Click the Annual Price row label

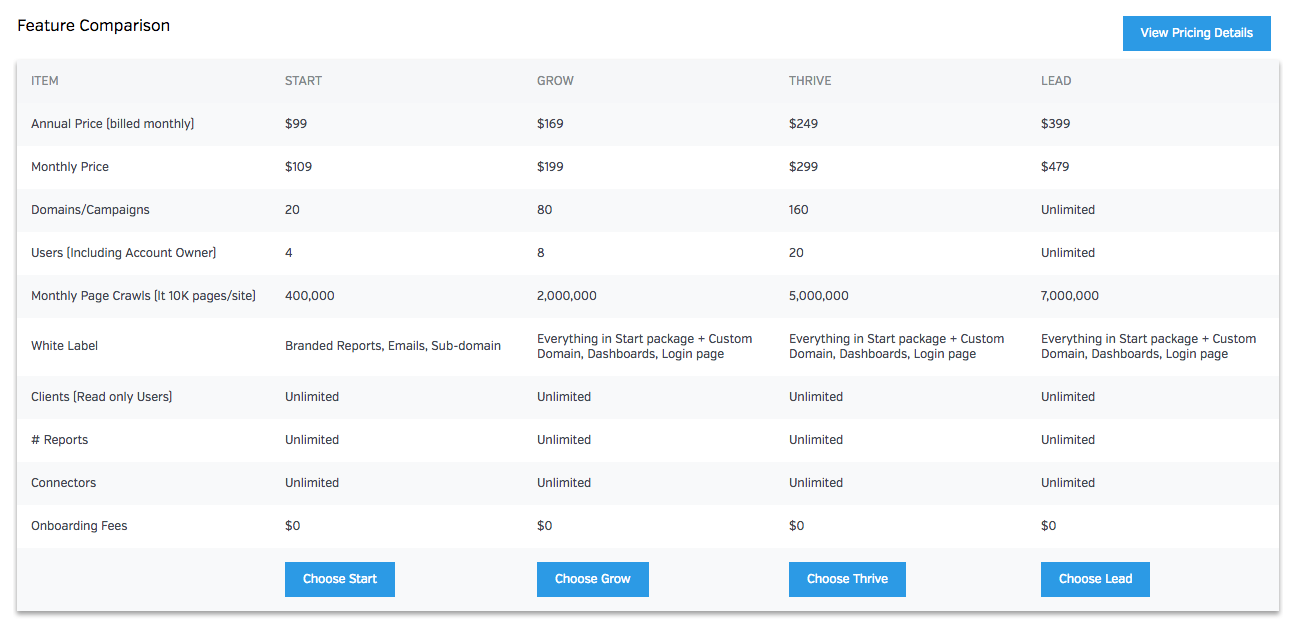[112, 124]
